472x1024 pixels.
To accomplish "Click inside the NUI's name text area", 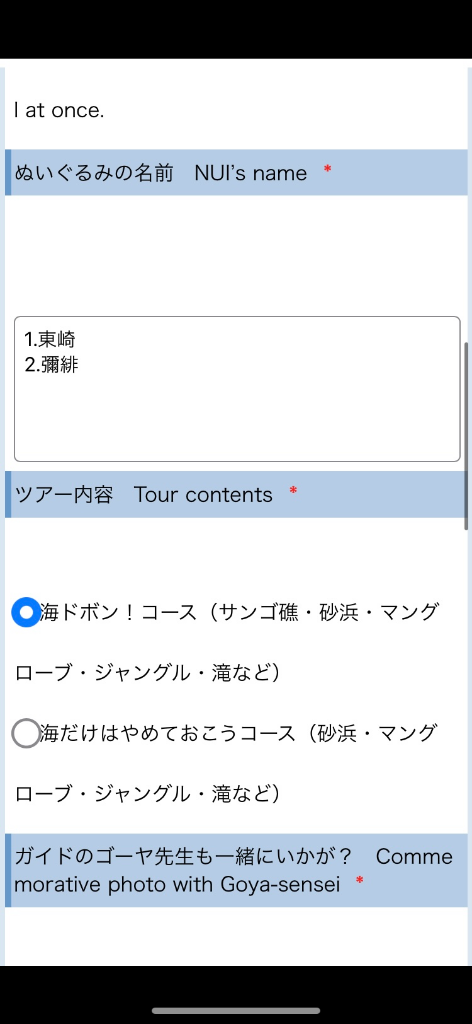I will (x=237, y=389).
